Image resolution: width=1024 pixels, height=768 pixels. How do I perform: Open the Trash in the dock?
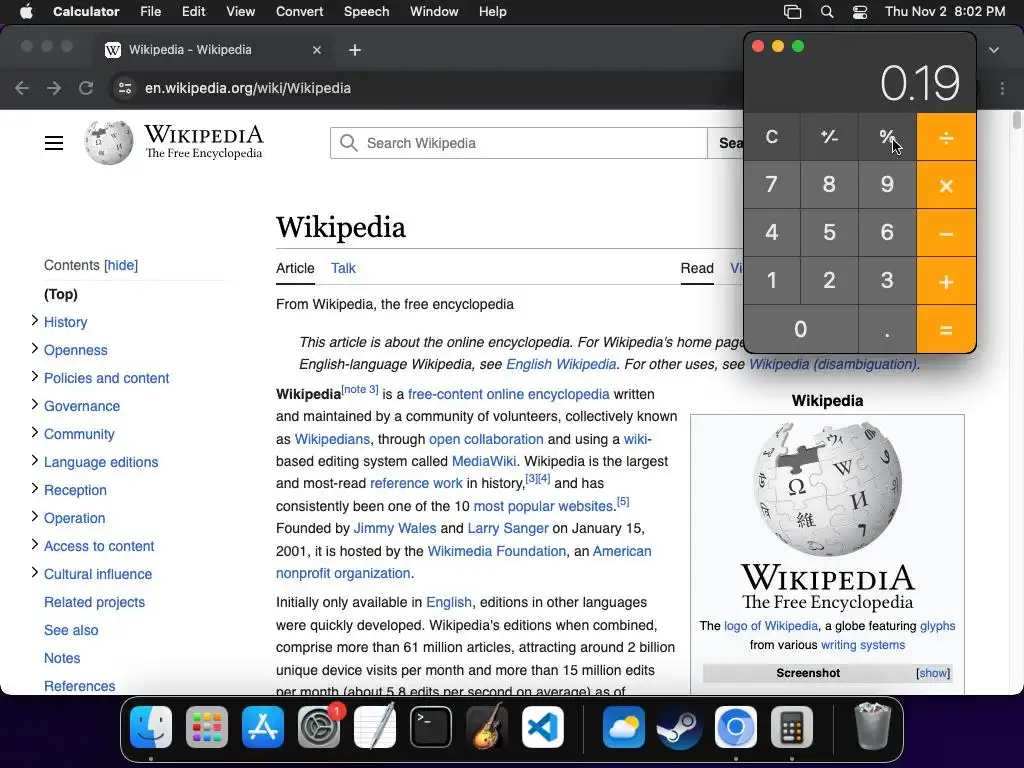pos(872,727)
